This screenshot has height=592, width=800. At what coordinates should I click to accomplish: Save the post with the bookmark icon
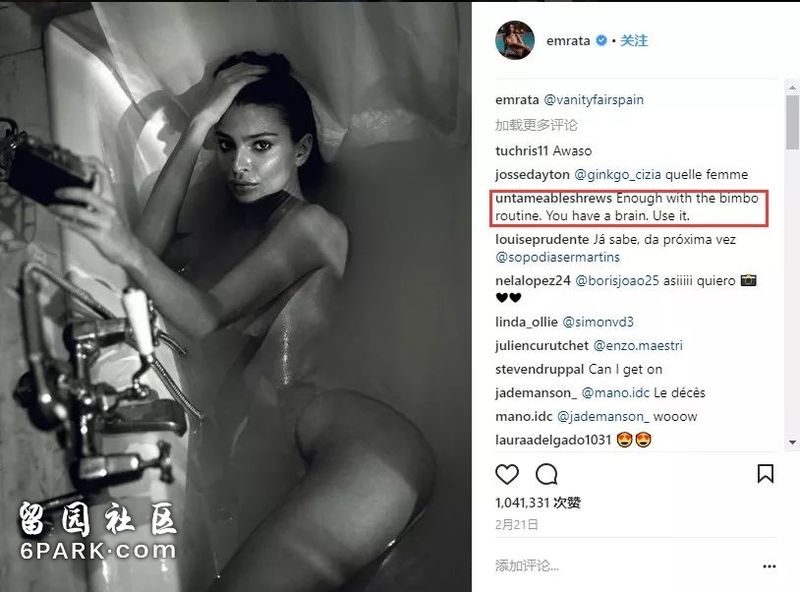[x=765, y=474]
